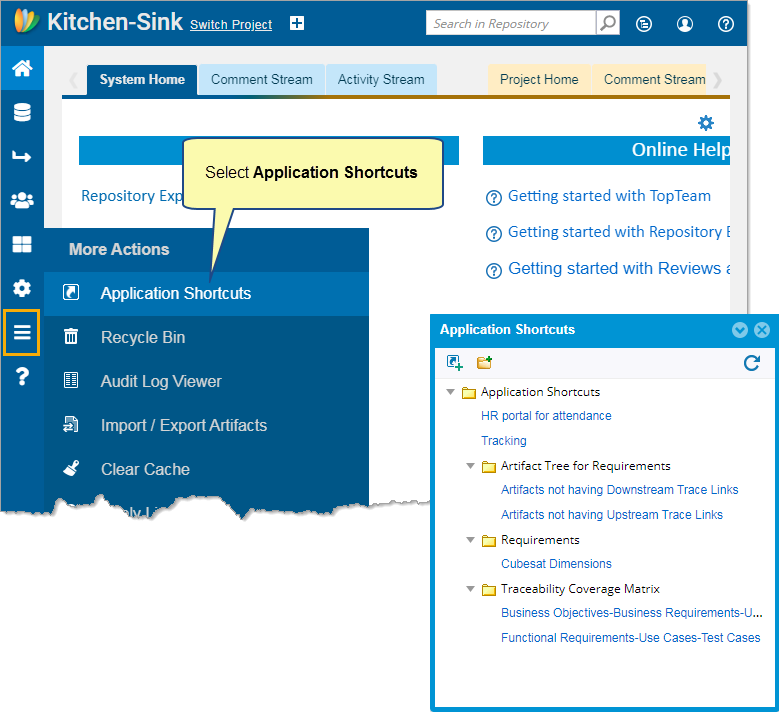Select Import / Export Artifacts
The width and height of the screenshot is (779, 712).
point(206,425)
